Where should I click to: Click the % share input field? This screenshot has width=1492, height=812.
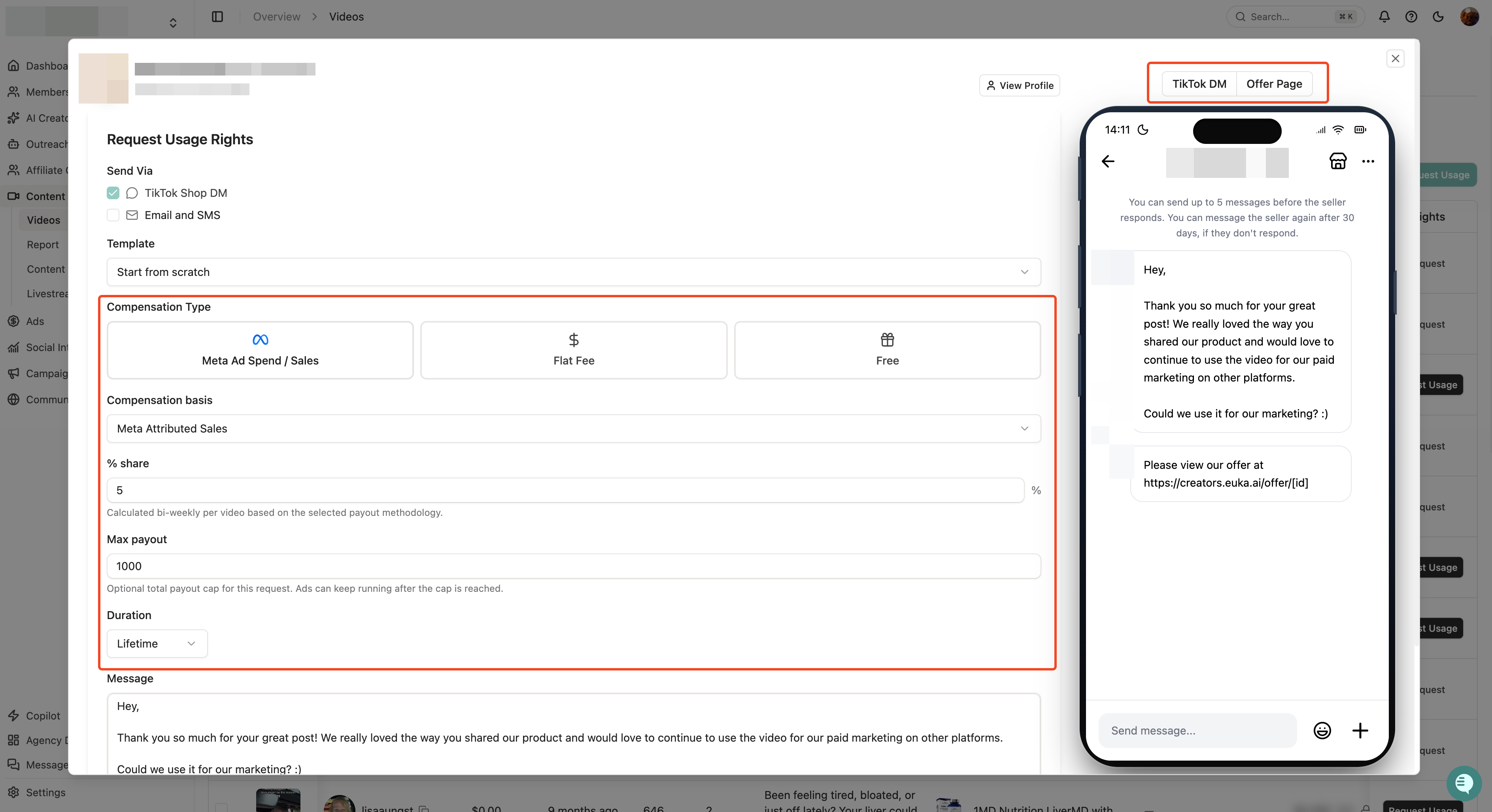565,491
